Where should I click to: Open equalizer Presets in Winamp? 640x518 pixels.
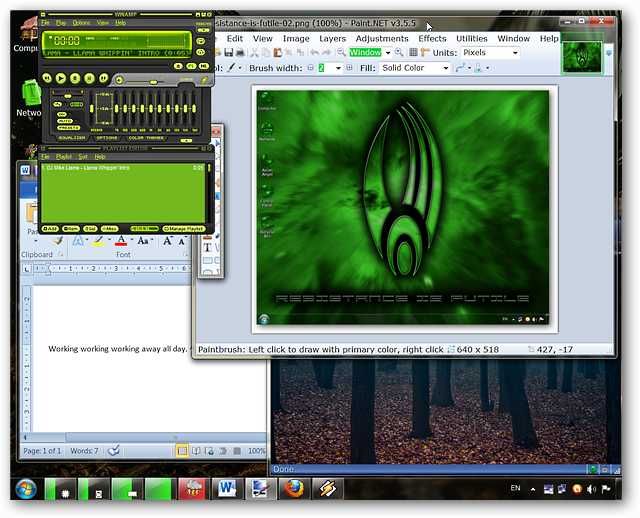69,128
